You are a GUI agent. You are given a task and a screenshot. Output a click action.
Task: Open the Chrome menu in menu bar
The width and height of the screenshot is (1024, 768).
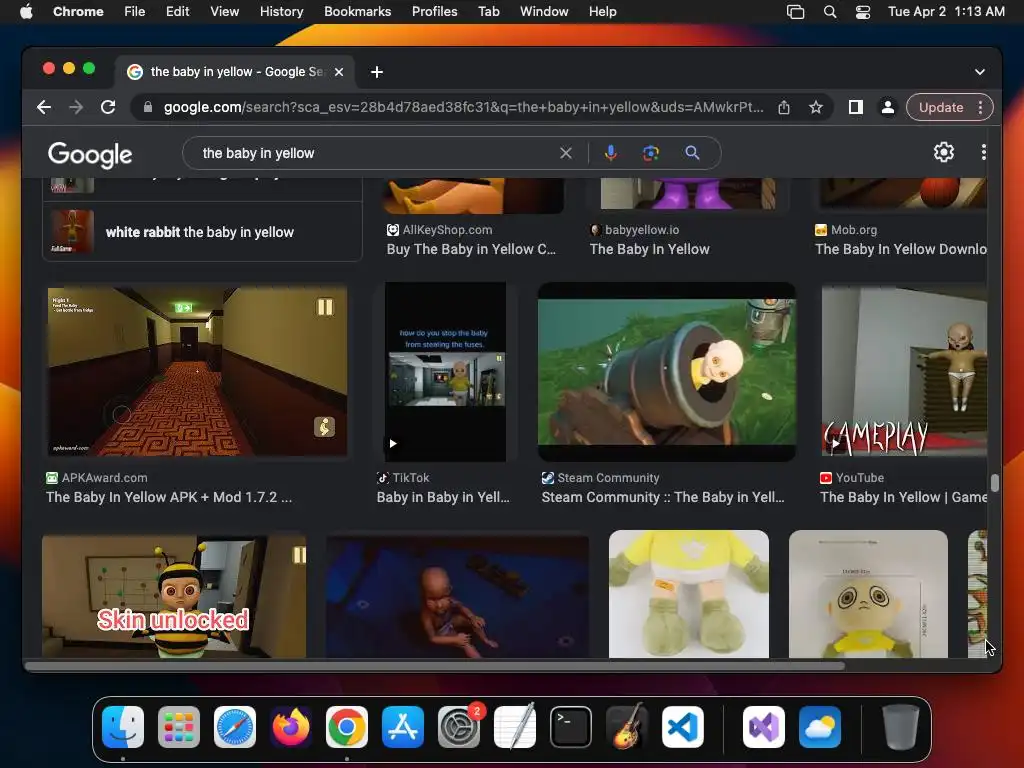(78, 11)
